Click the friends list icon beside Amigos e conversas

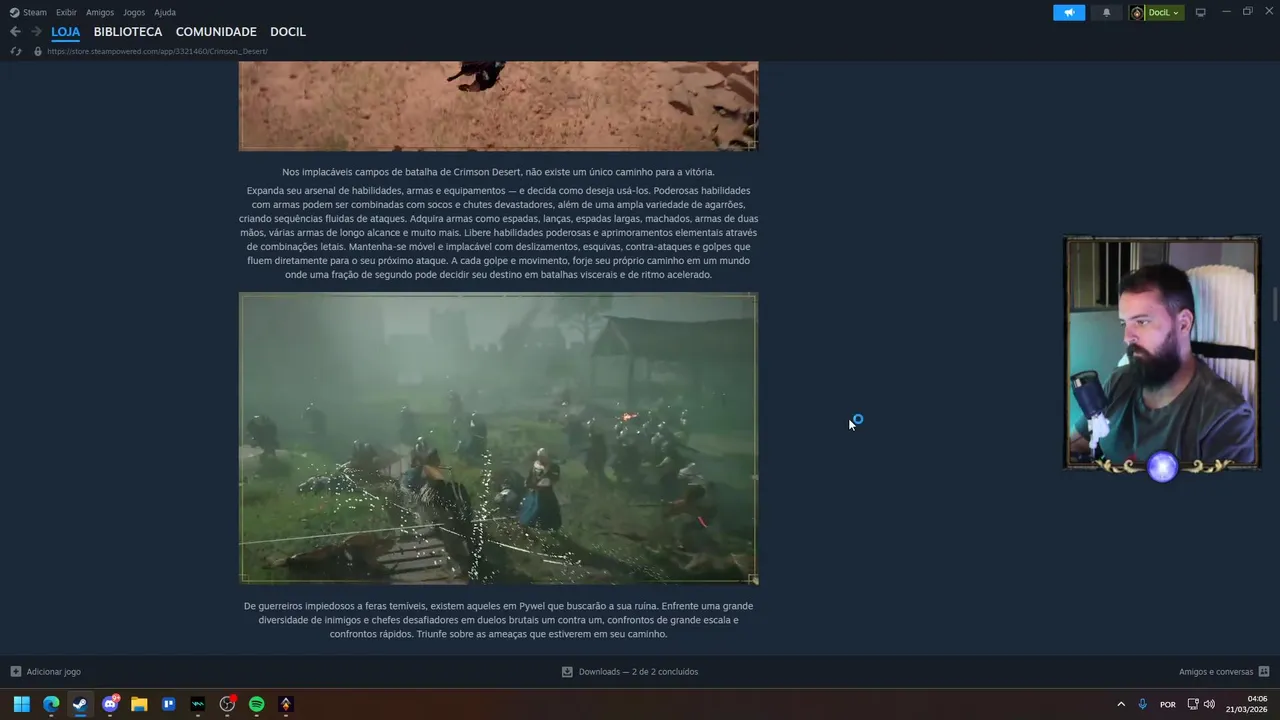(x=1264, y=672)
